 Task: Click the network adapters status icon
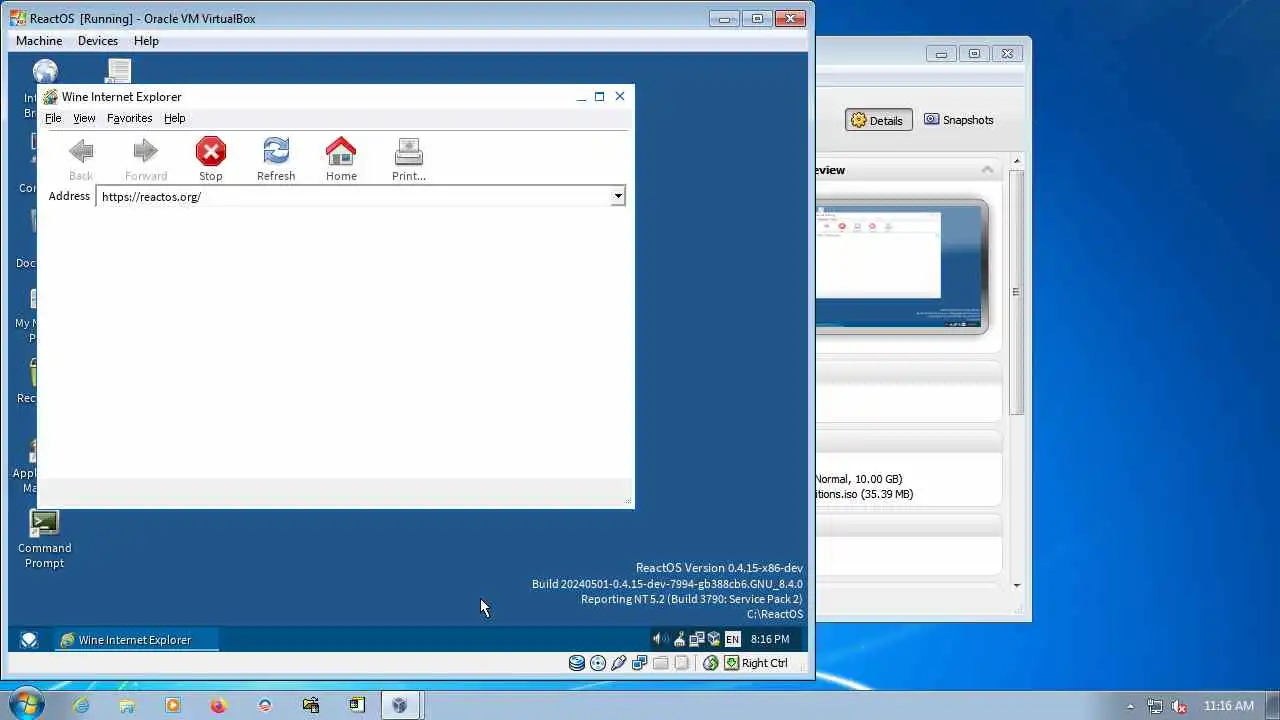tap(639, 663)
